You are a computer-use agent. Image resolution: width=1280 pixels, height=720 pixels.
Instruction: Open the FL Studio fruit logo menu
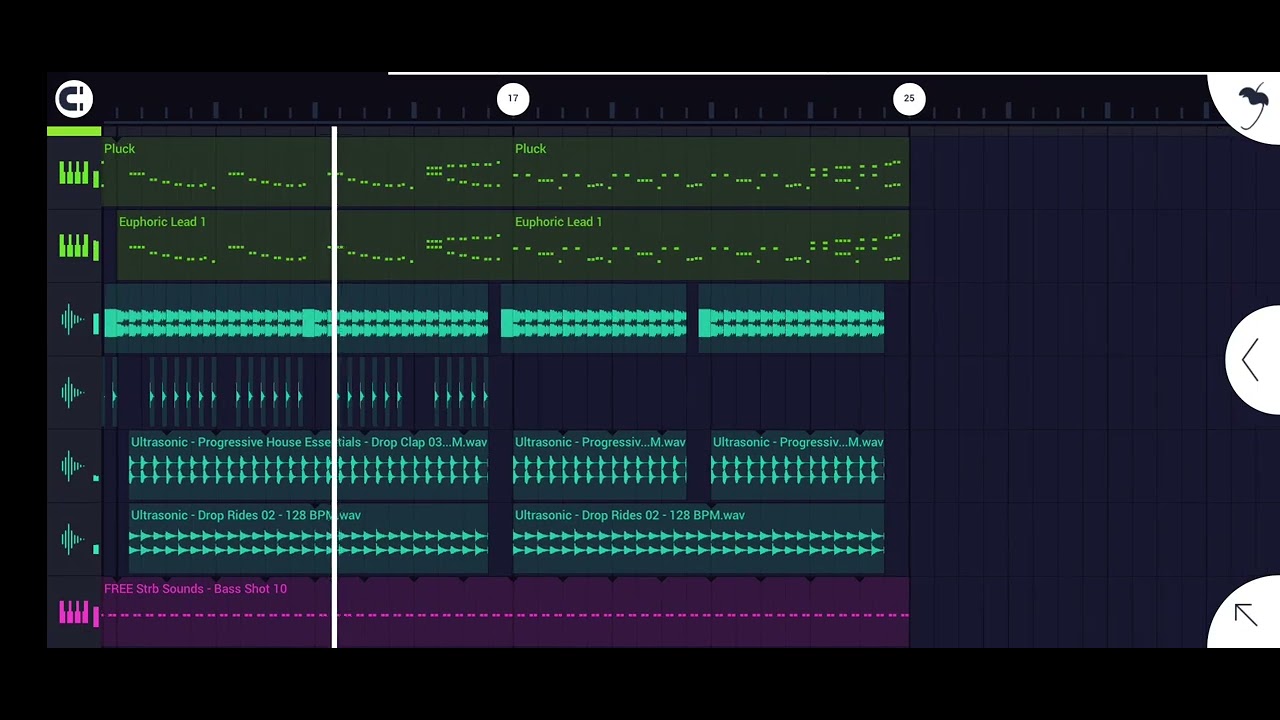pos(1252,106)
